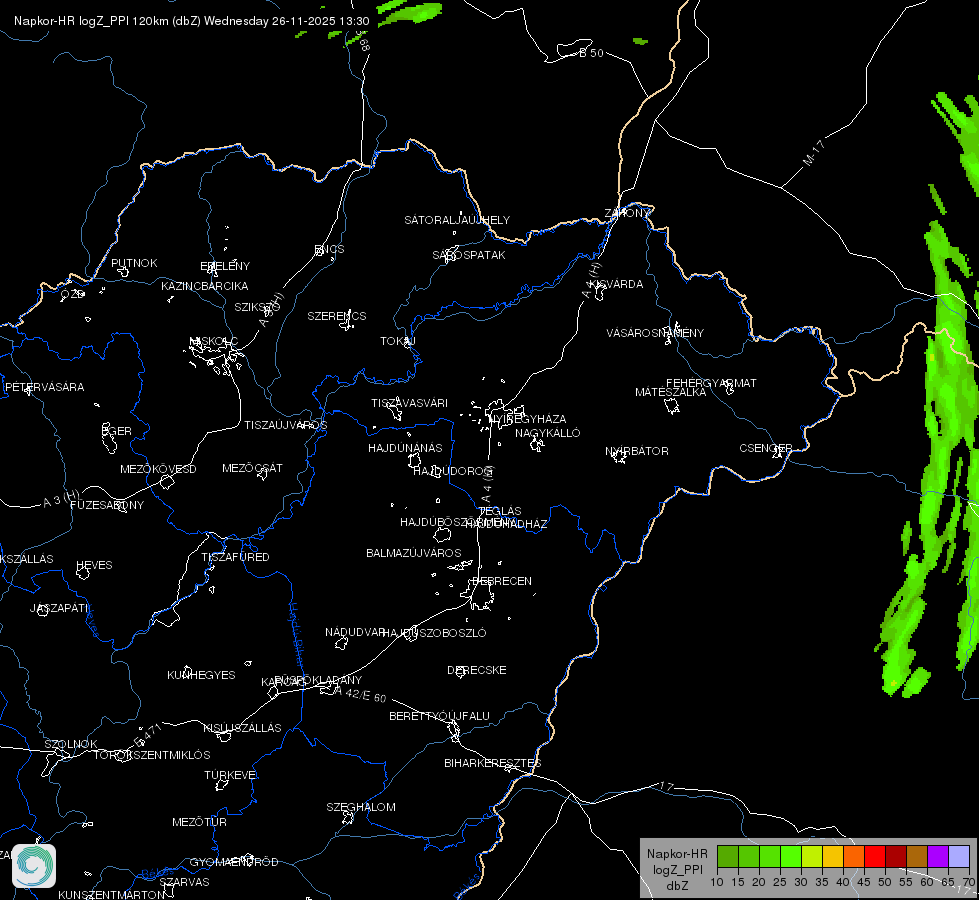Image resolution: width=979 pixels, height=900 pixels.
Task: Click the A 42/E 60 road label
Action: pyautogui.click(x=360, y=695)
